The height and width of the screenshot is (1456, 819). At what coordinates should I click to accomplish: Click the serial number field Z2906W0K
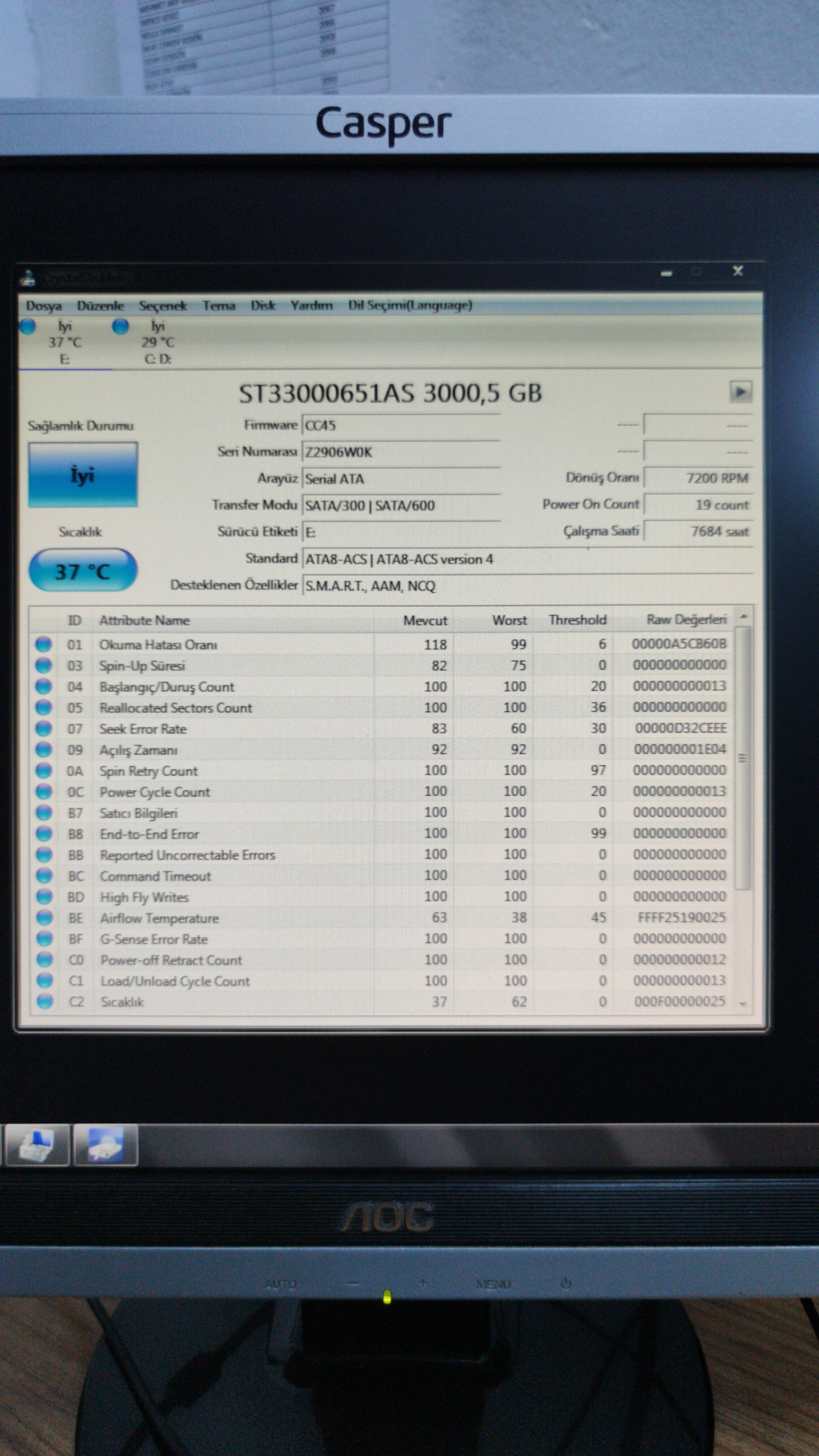pyautogui.click(x=401, y=452)
